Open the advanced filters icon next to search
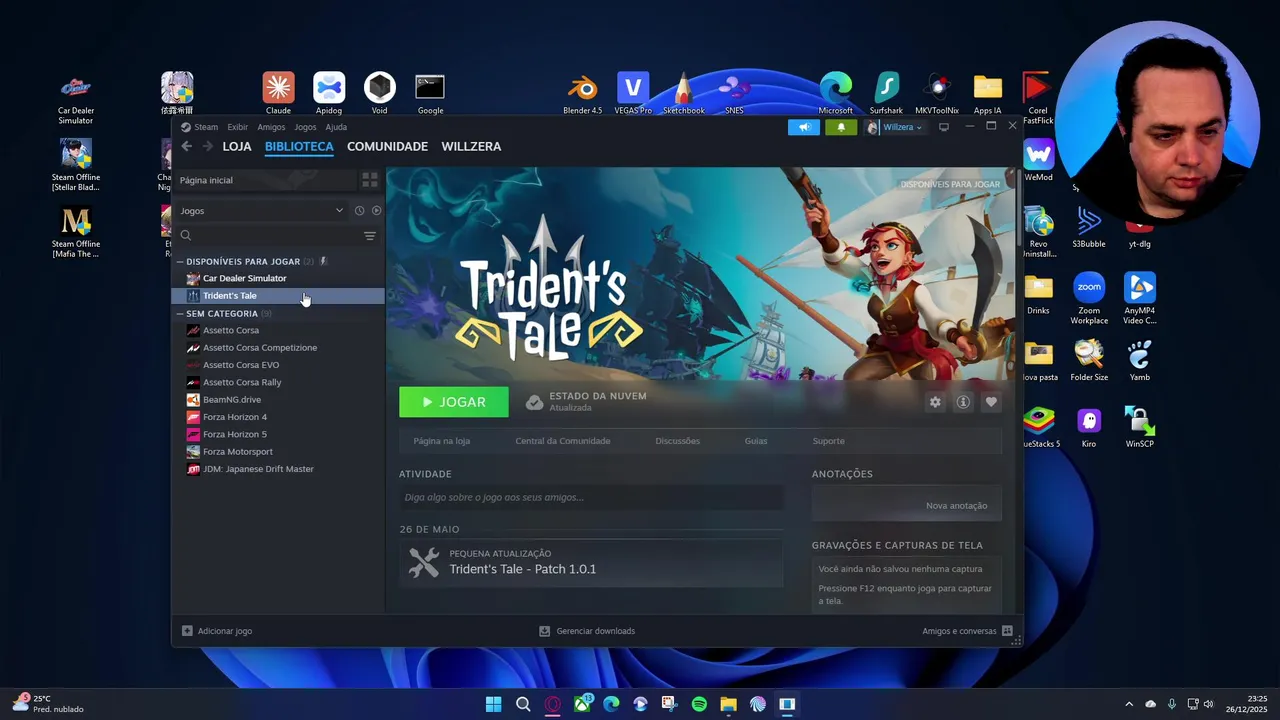The width and height of the screenshot is (1280, 720). (370, 236)
